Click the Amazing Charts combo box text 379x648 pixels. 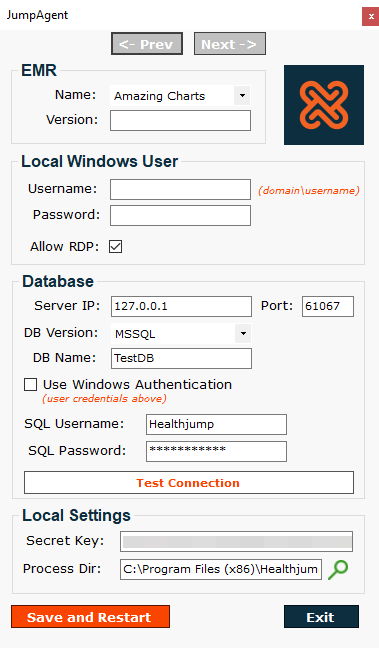tap(160, 96)
